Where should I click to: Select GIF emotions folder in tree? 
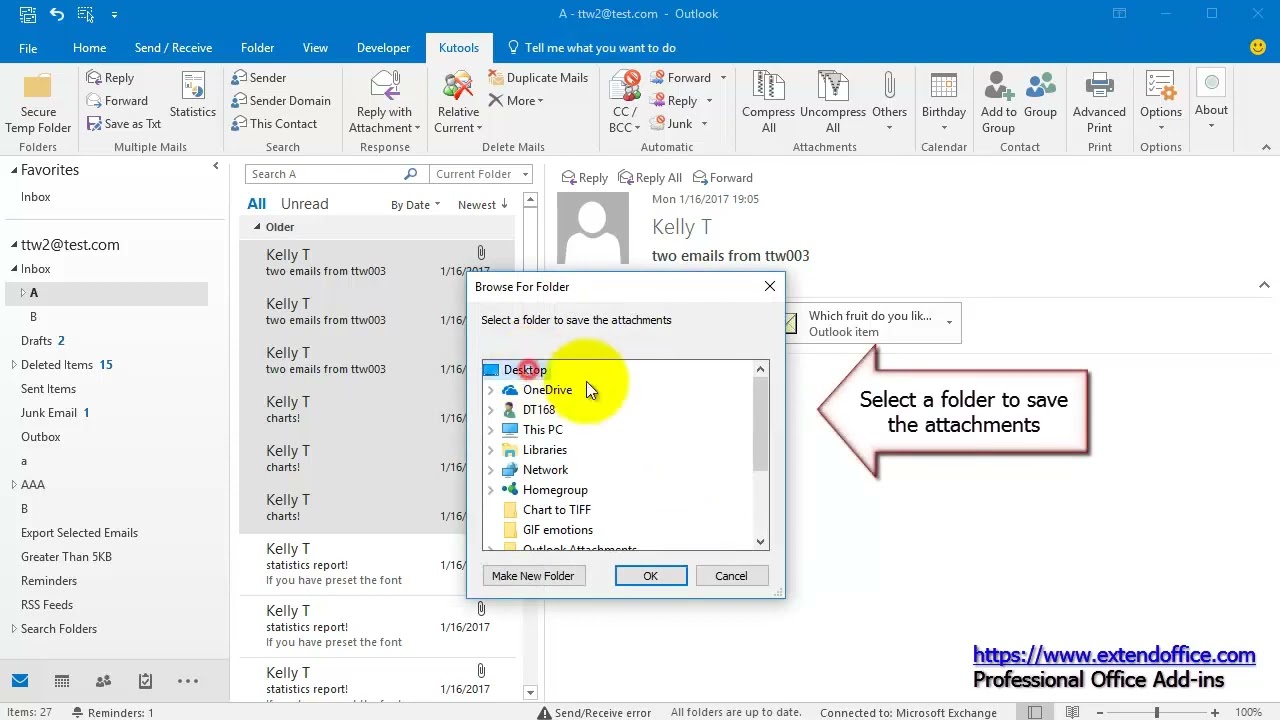[557, 530]
